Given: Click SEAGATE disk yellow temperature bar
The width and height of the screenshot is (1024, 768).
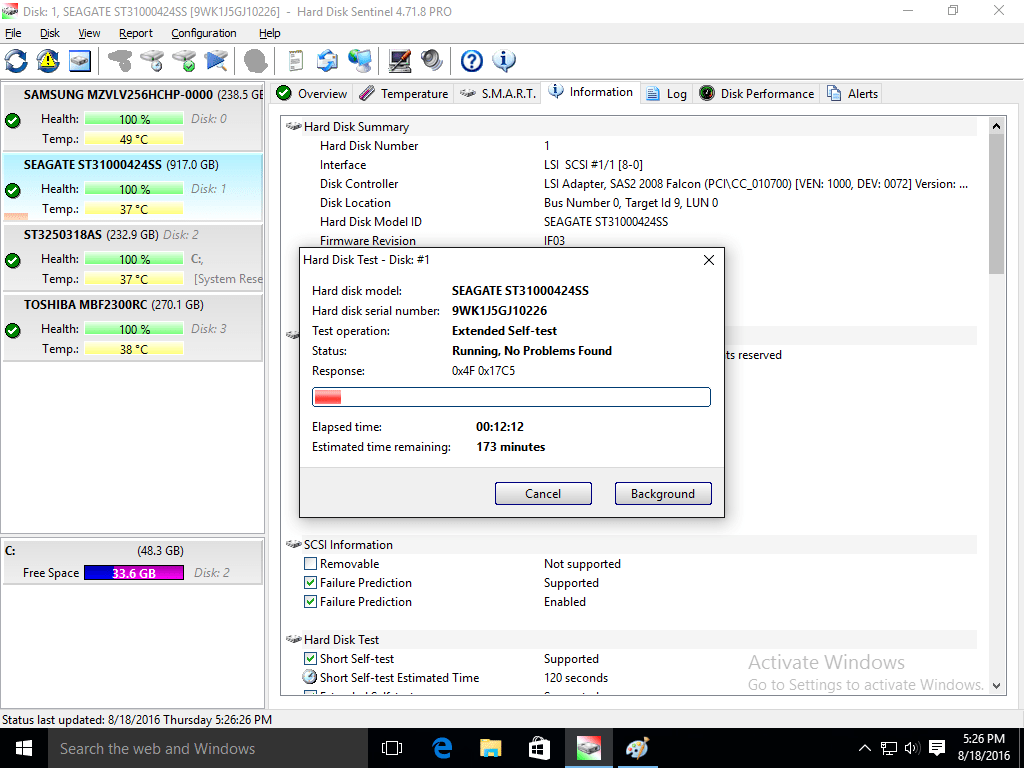Looking at the screenshot, I should click(134, 209).
